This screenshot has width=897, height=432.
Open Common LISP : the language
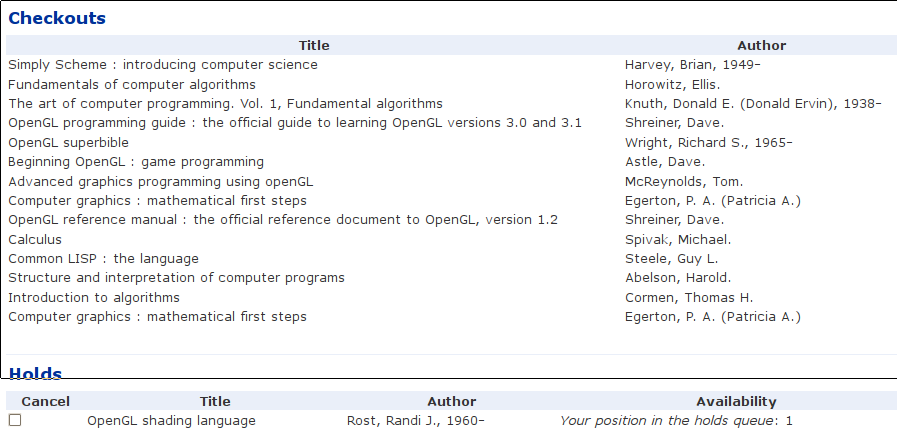pyautogui.click(x=104, y=259)
